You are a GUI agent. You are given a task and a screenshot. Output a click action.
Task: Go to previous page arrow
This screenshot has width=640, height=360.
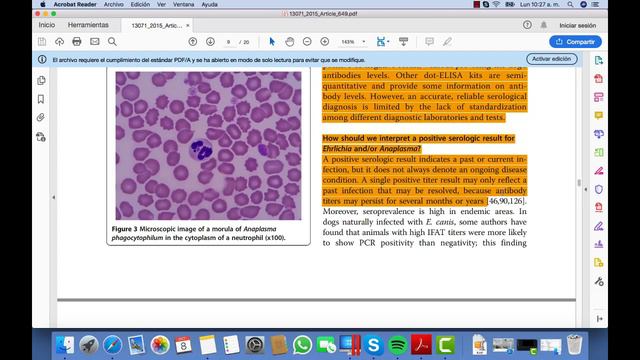193,42
